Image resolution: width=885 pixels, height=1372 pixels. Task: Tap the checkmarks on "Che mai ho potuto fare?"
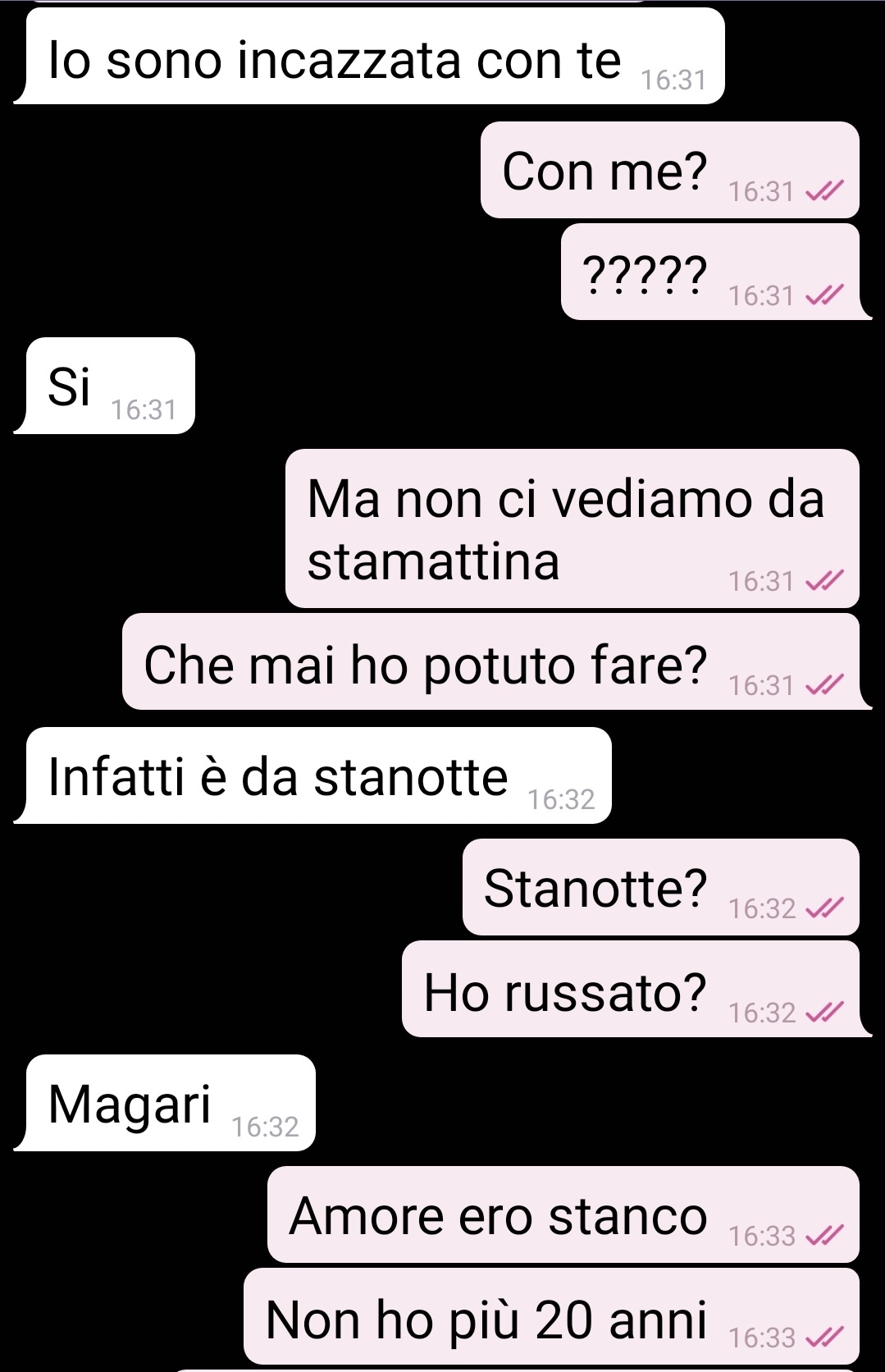[x=824, y=684]
